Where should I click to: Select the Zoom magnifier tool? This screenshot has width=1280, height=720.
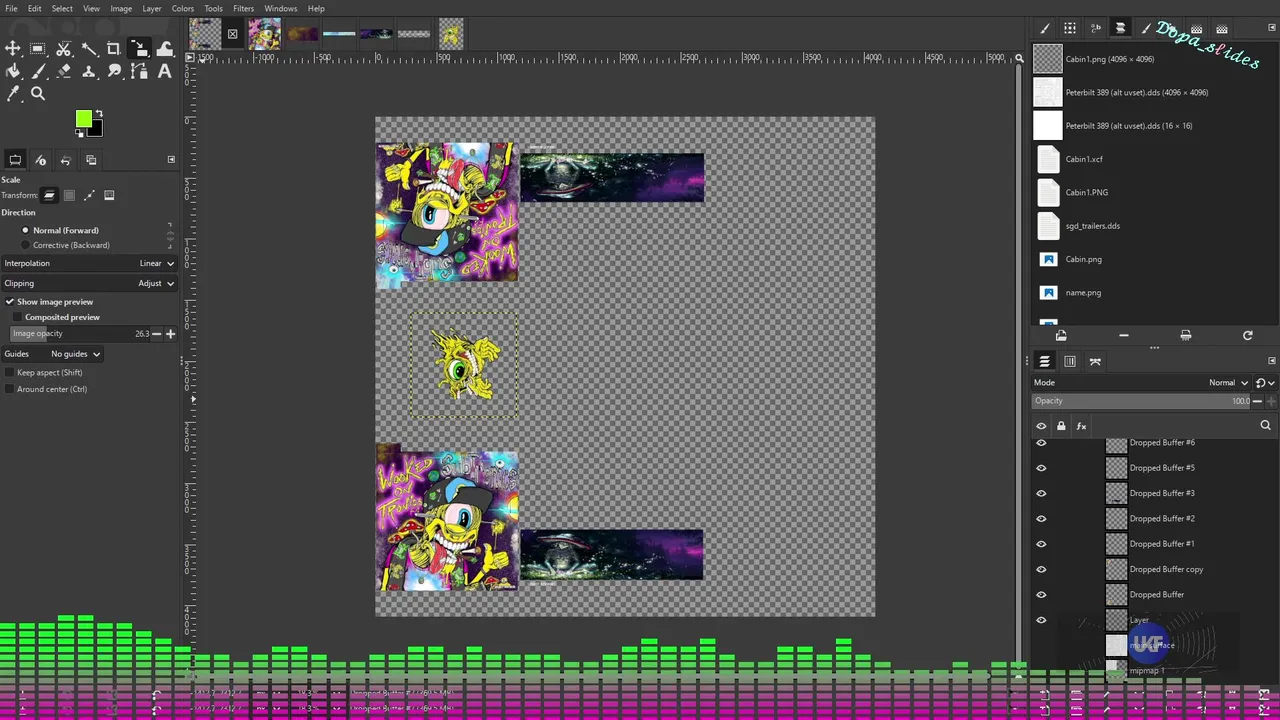(38, 94)
